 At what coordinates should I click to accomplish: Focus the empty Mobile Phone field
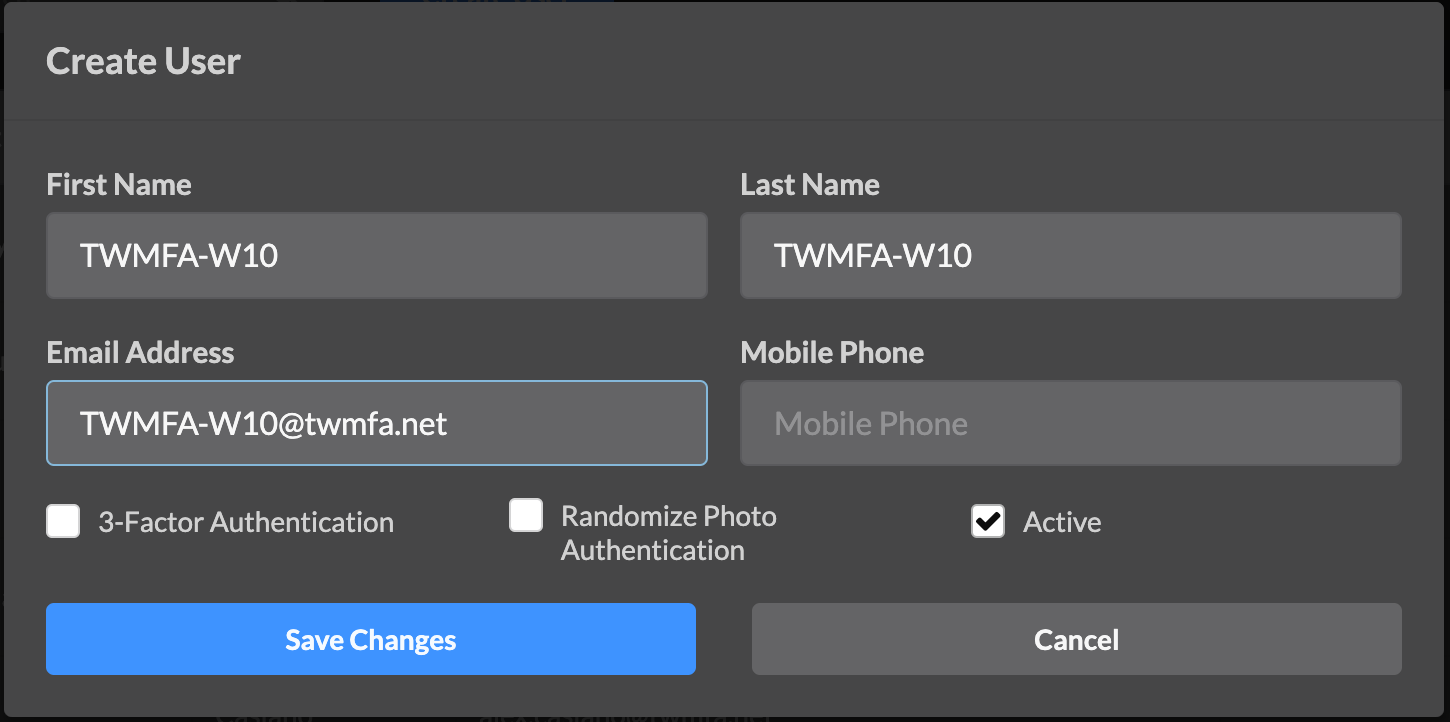(x=1071, y=423)
